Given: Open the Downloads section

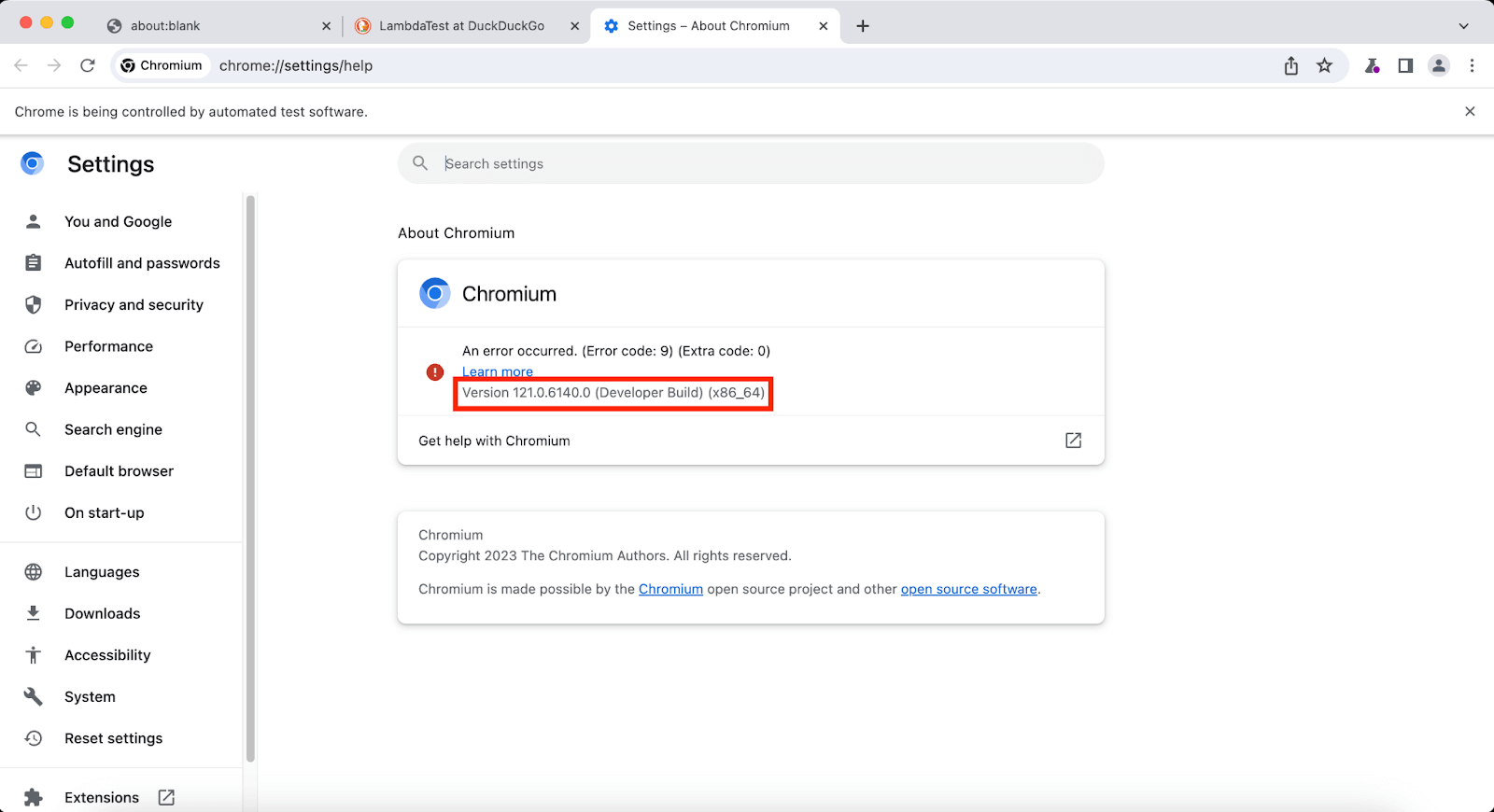Looking at the screenshot, I should coord(121,613).
